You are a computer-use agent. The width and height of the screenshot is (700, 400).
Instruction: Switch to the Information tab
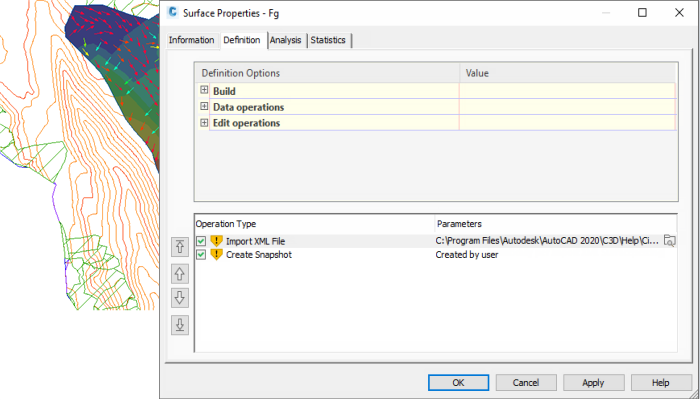coord(191,40)
